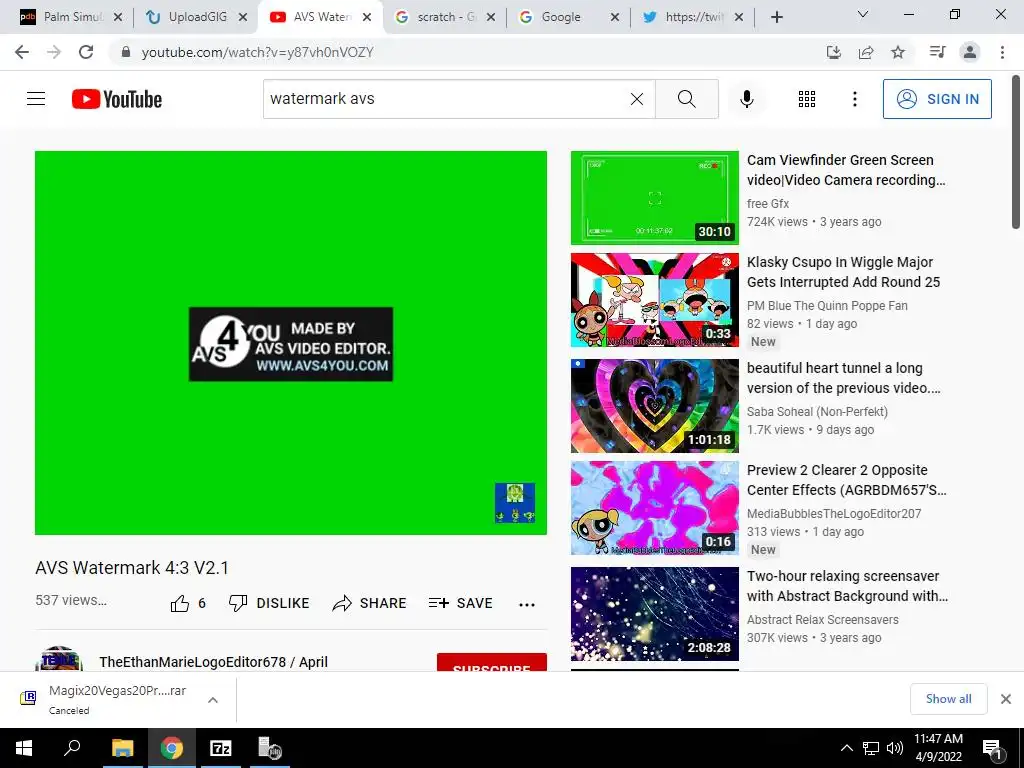Bookmark this page with star
This screenshot has height=768, width=1024.
[x=898, y=52]
